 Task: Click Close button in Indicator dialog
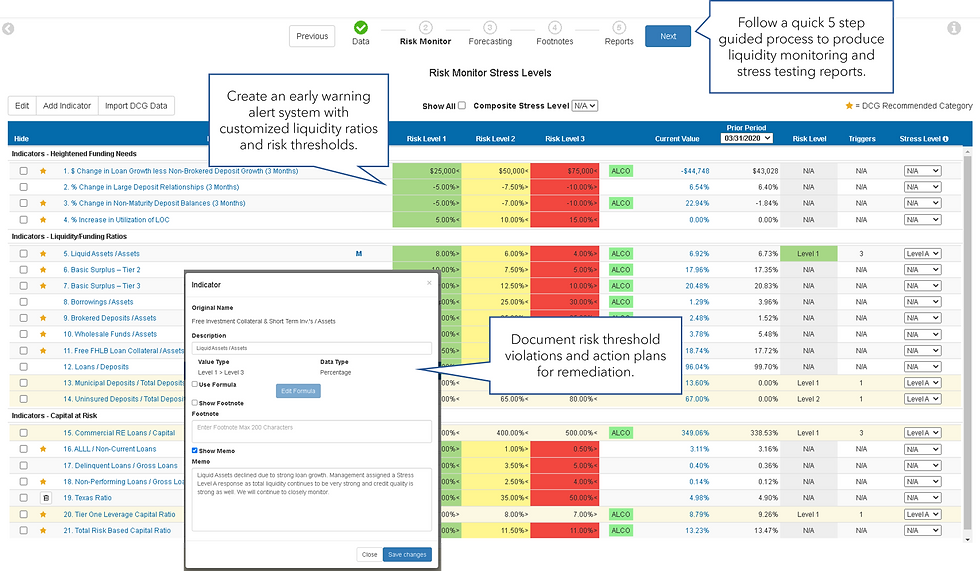pos(369,555)
